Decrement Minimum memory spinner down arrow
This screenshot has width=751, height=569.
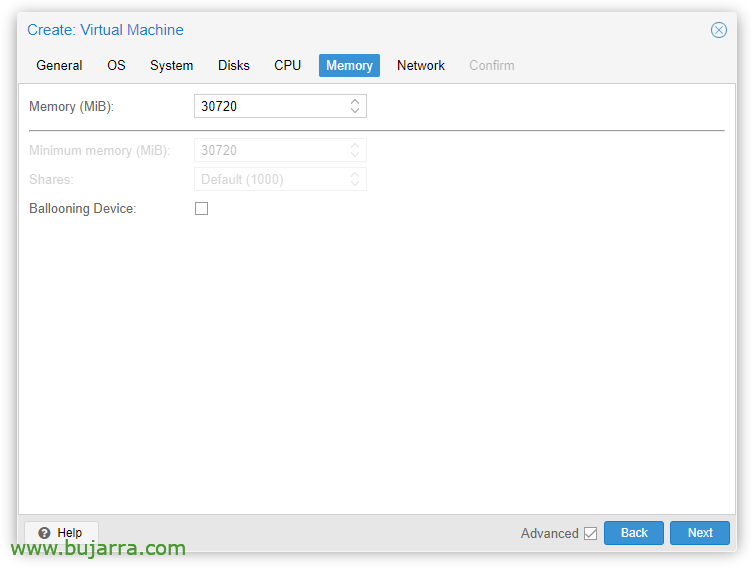point(354,155)
